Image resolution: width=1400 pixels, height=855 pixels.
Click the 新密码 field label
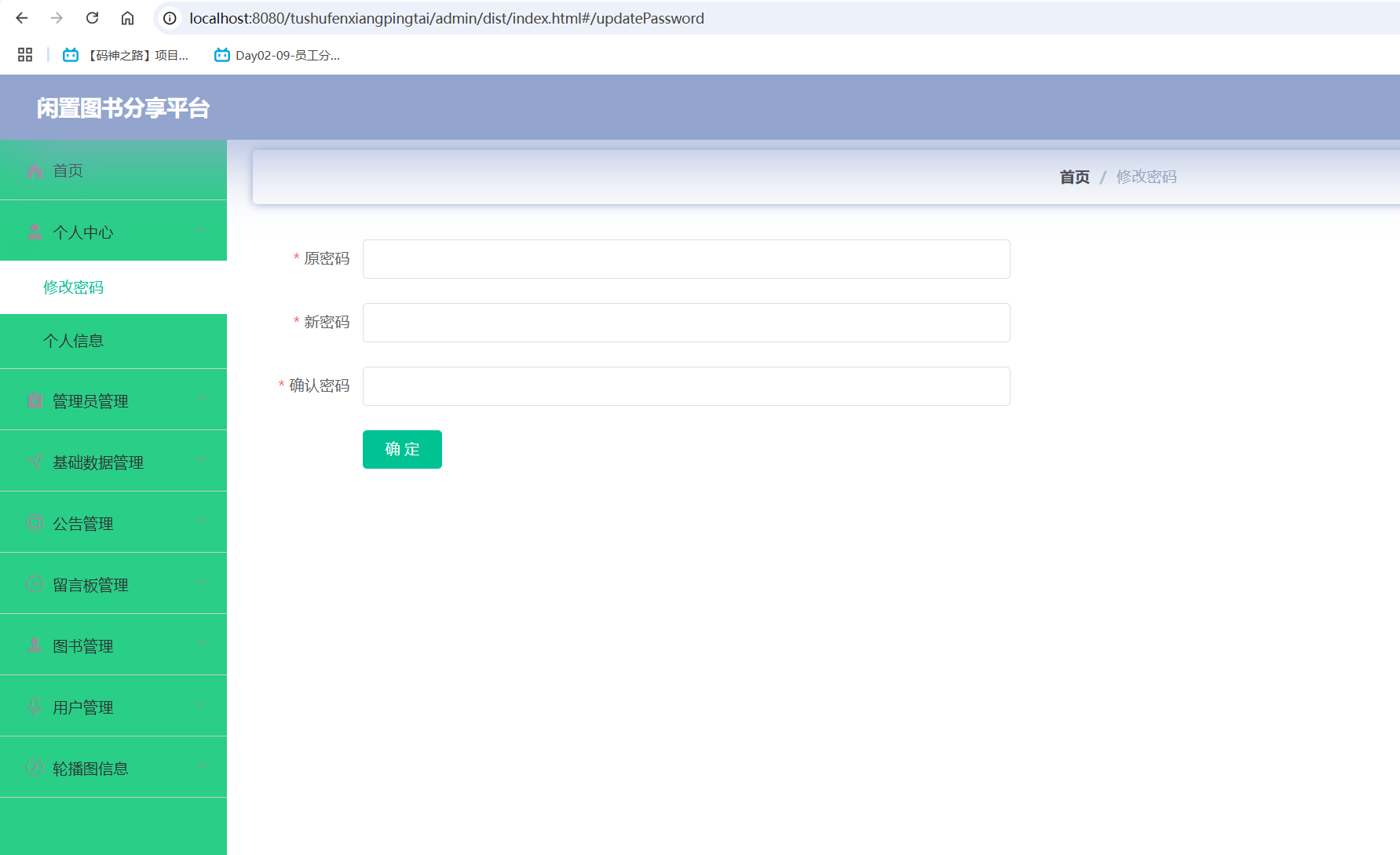(x=327, y=322)
